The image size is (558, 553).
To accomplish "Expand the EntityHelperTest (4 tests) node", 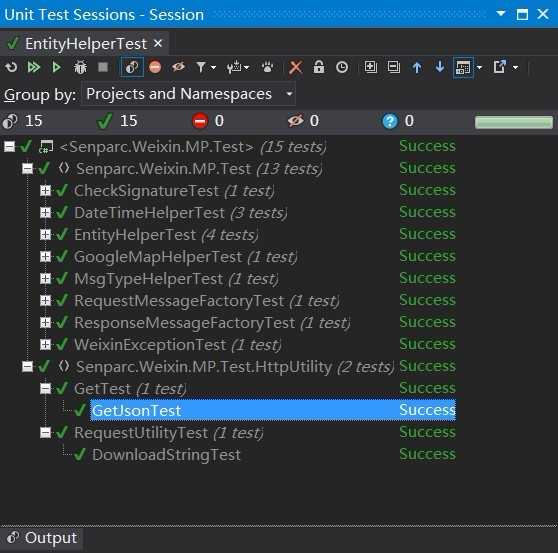I will click(x=45, y=235).
